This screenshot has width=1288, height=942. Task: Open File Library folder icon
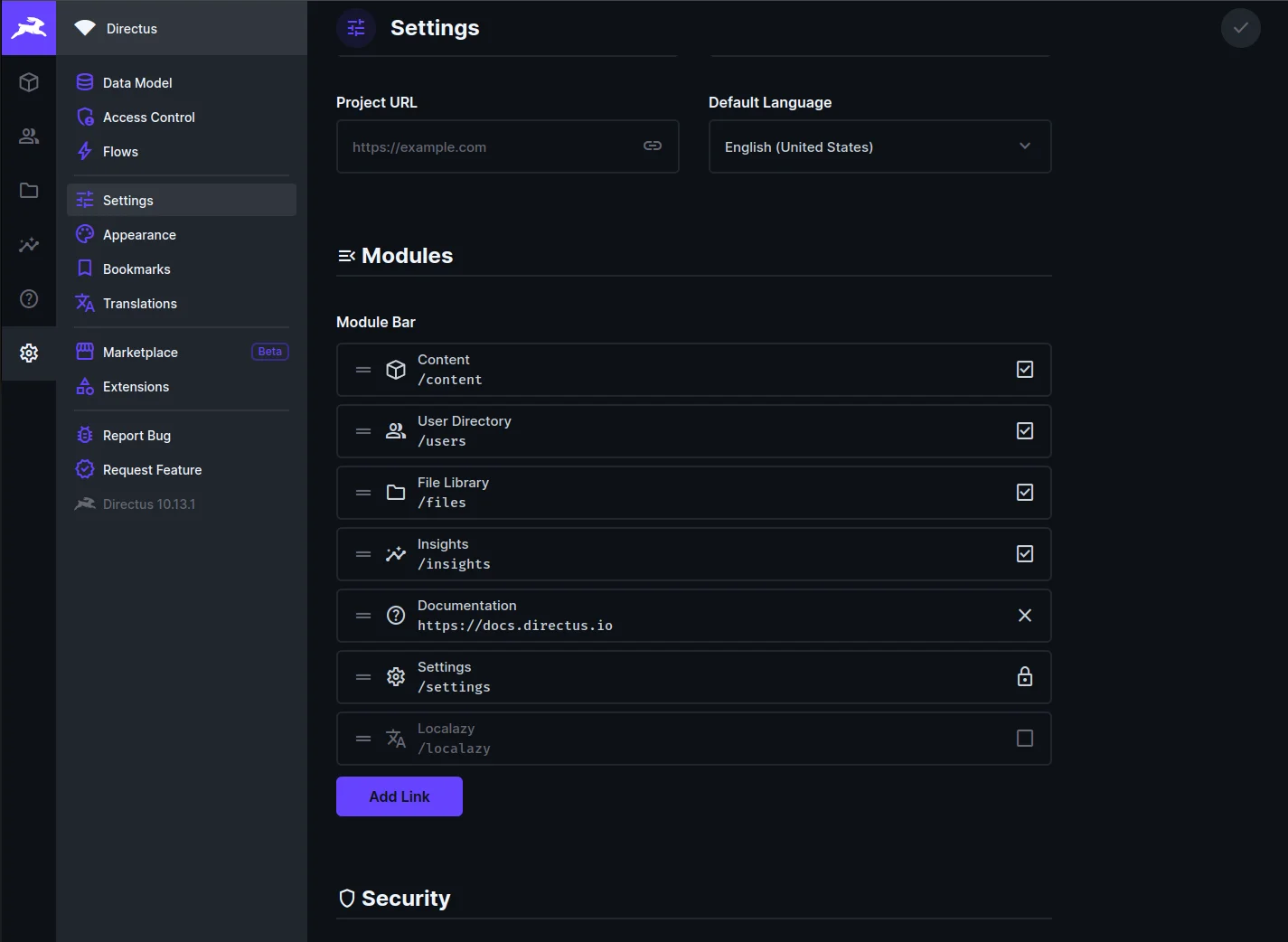tap(29, 191)
